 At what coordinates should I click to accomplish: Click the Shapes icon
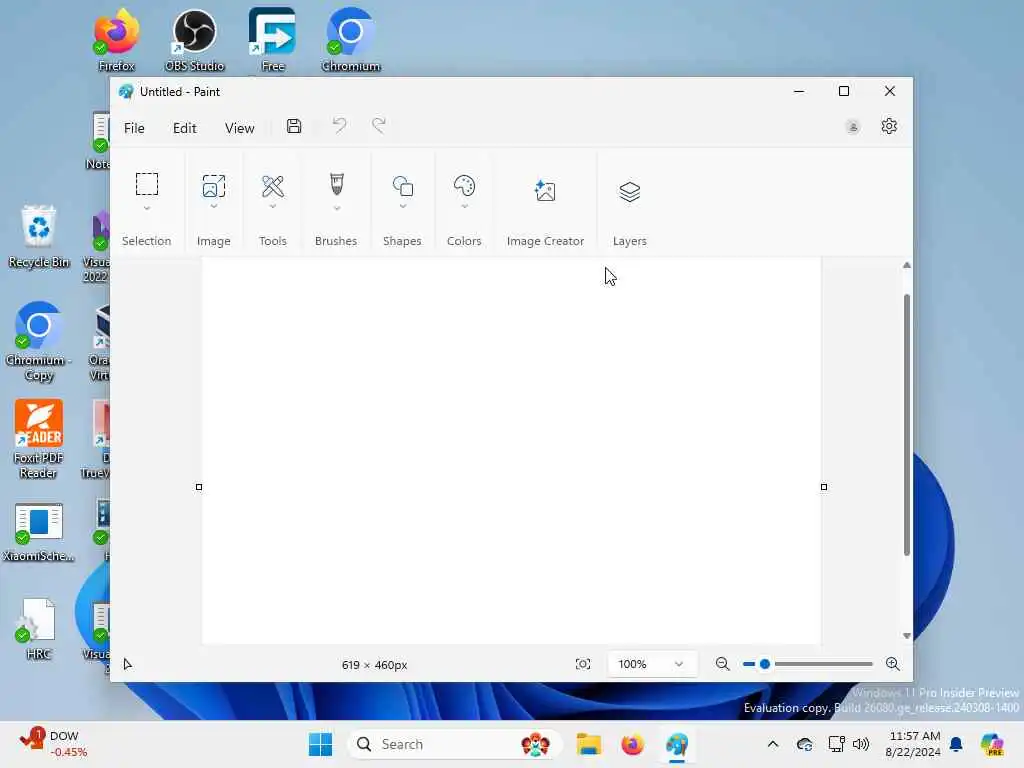402,186
